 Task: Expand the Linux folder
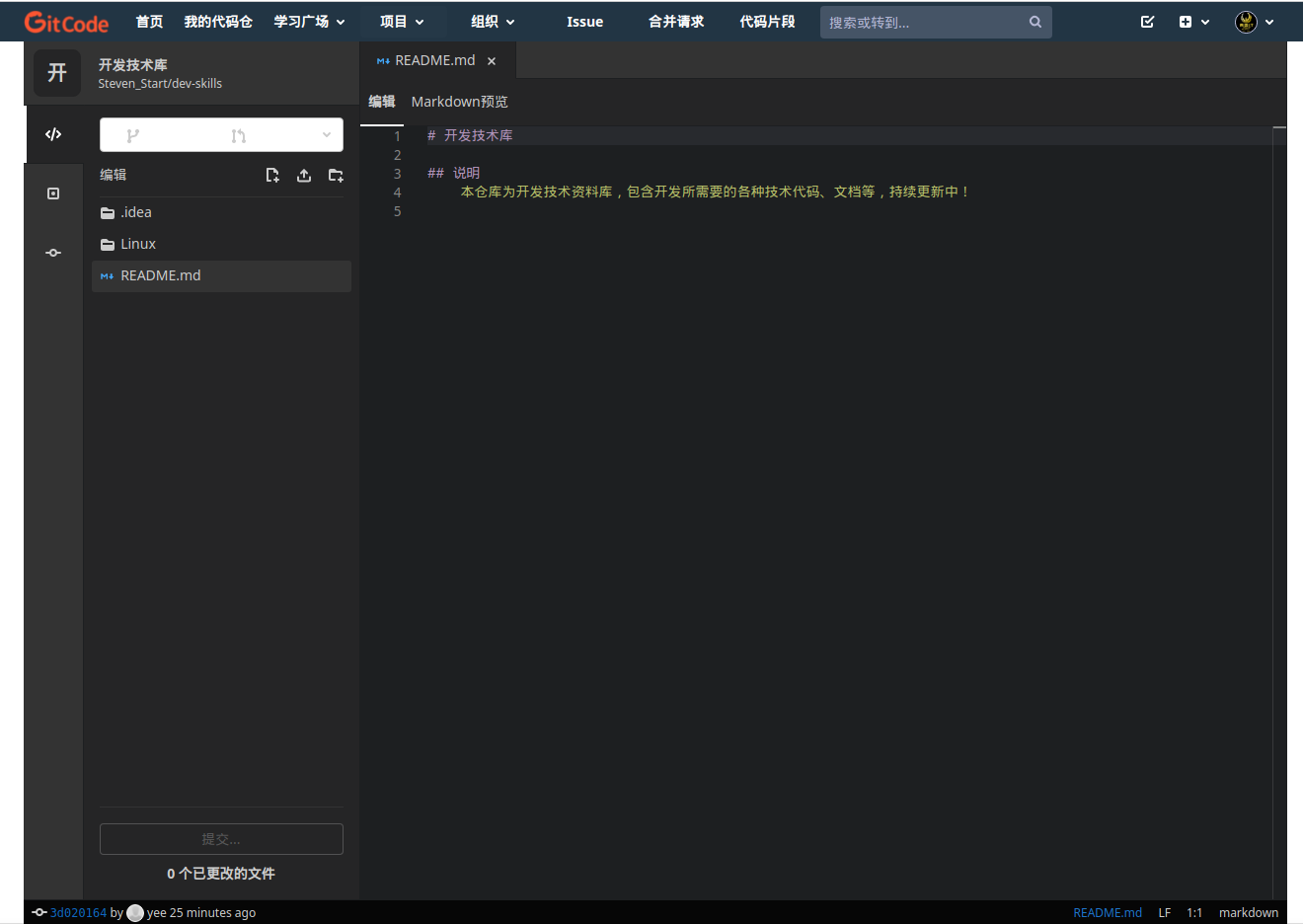point(221,244)
